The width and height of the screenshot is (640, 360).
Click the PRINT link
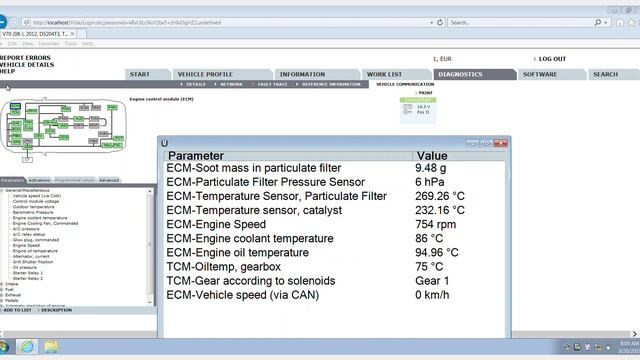pos(425,93)
